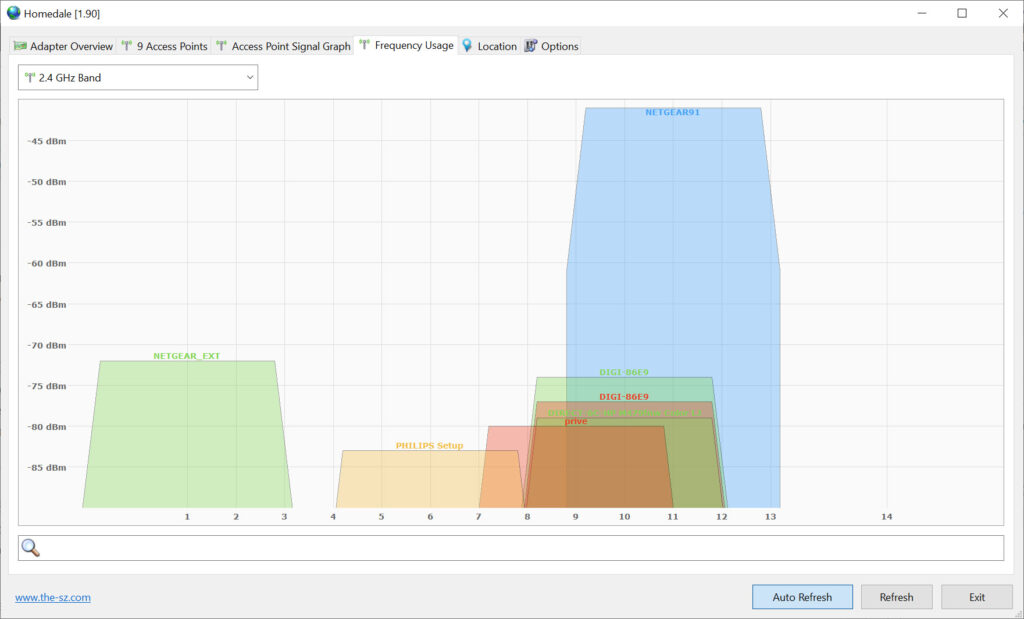Click channel 6 on the frequency axis
The image size is (1024, 619).
(430, 516)
